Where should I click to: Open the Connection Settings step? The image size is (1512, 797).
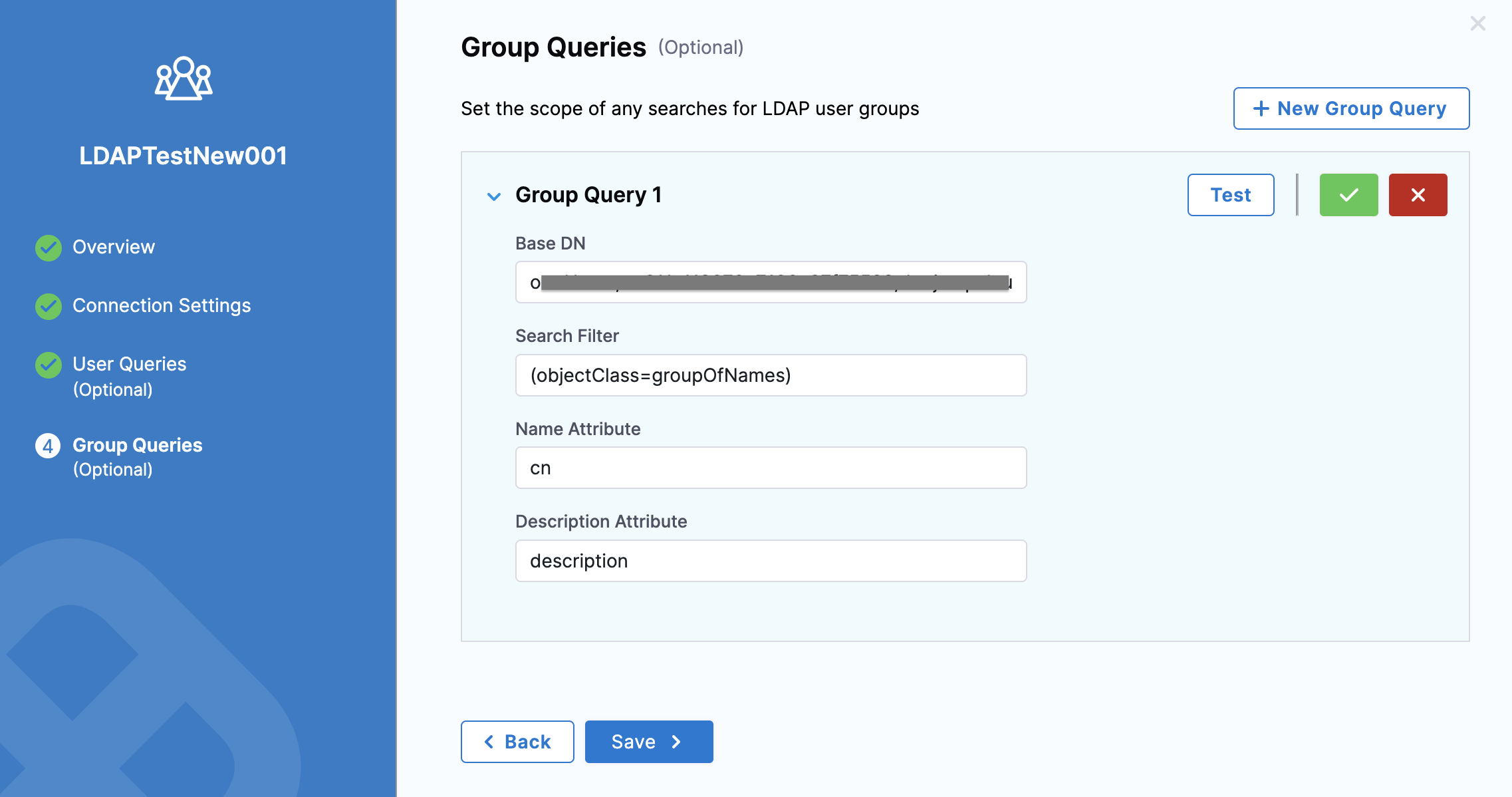pos(162,305)
